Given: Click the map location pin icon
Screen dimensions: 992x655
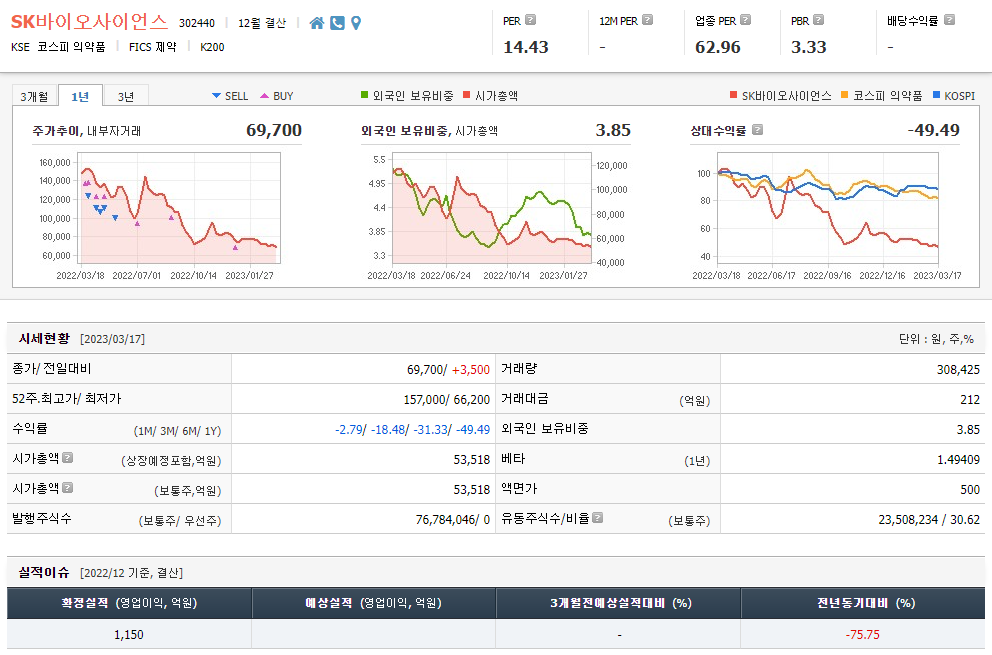Looking at the screenshot, I should [x=356, y=23].
